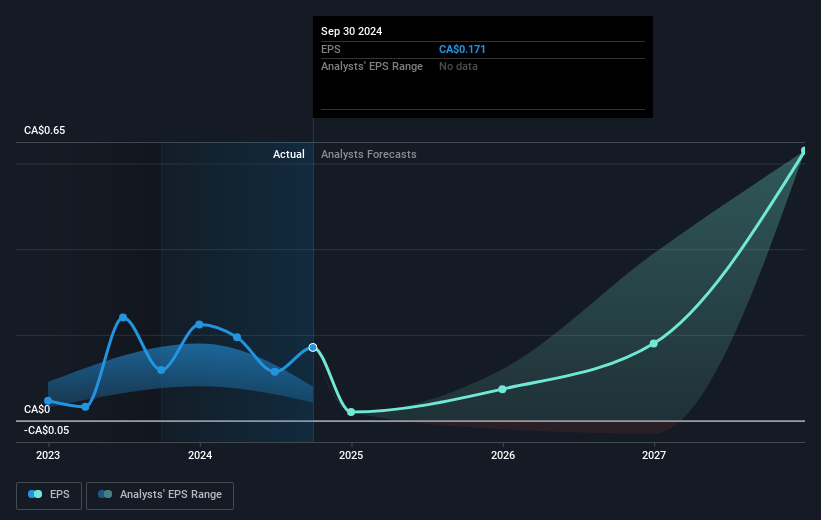Click the 2026 forecast EPS data point
This screenshot has width=821, height=520.
tap(503, 389)
